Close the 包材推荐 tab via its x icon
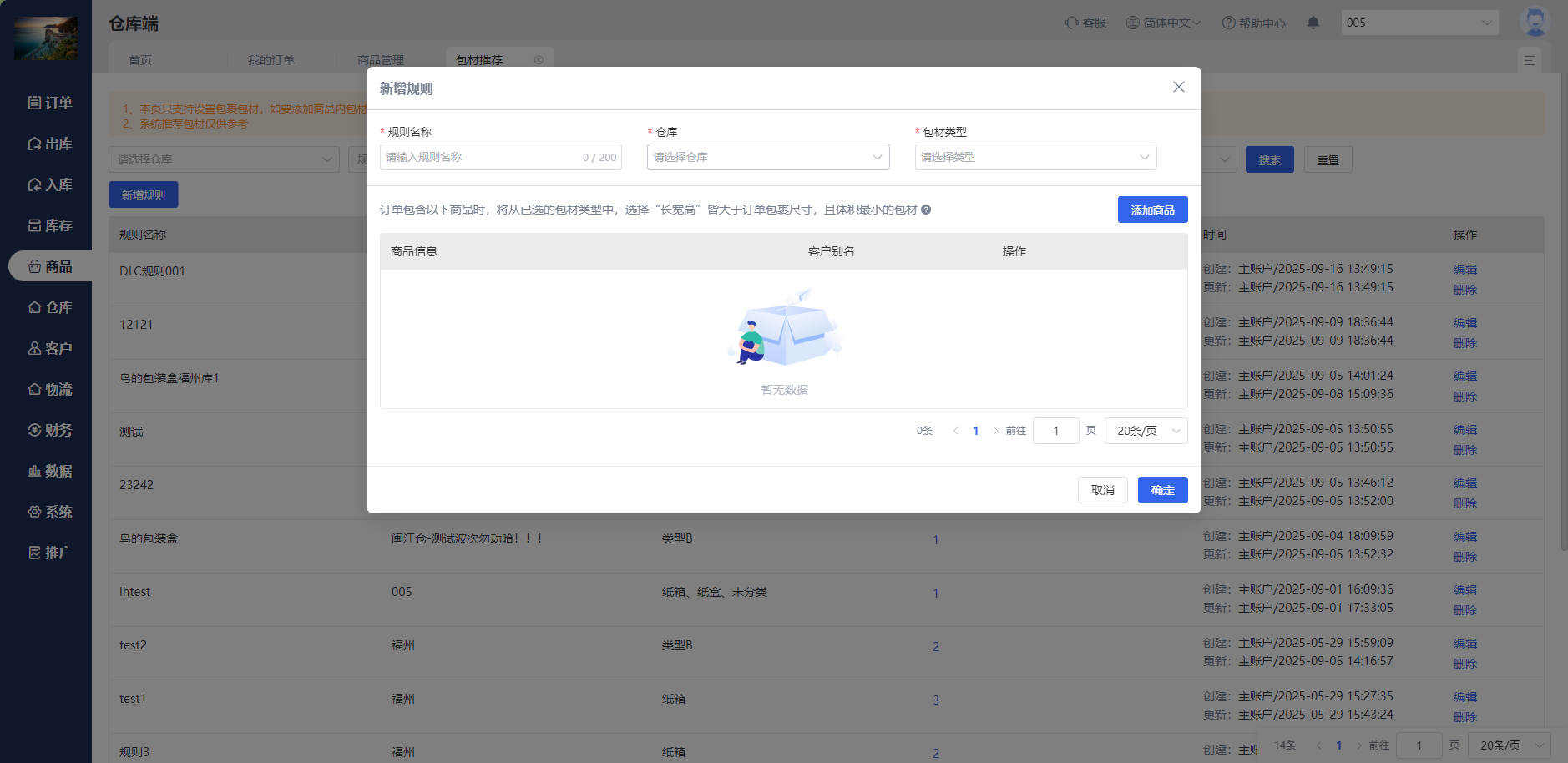 click(x=539, y=60)
